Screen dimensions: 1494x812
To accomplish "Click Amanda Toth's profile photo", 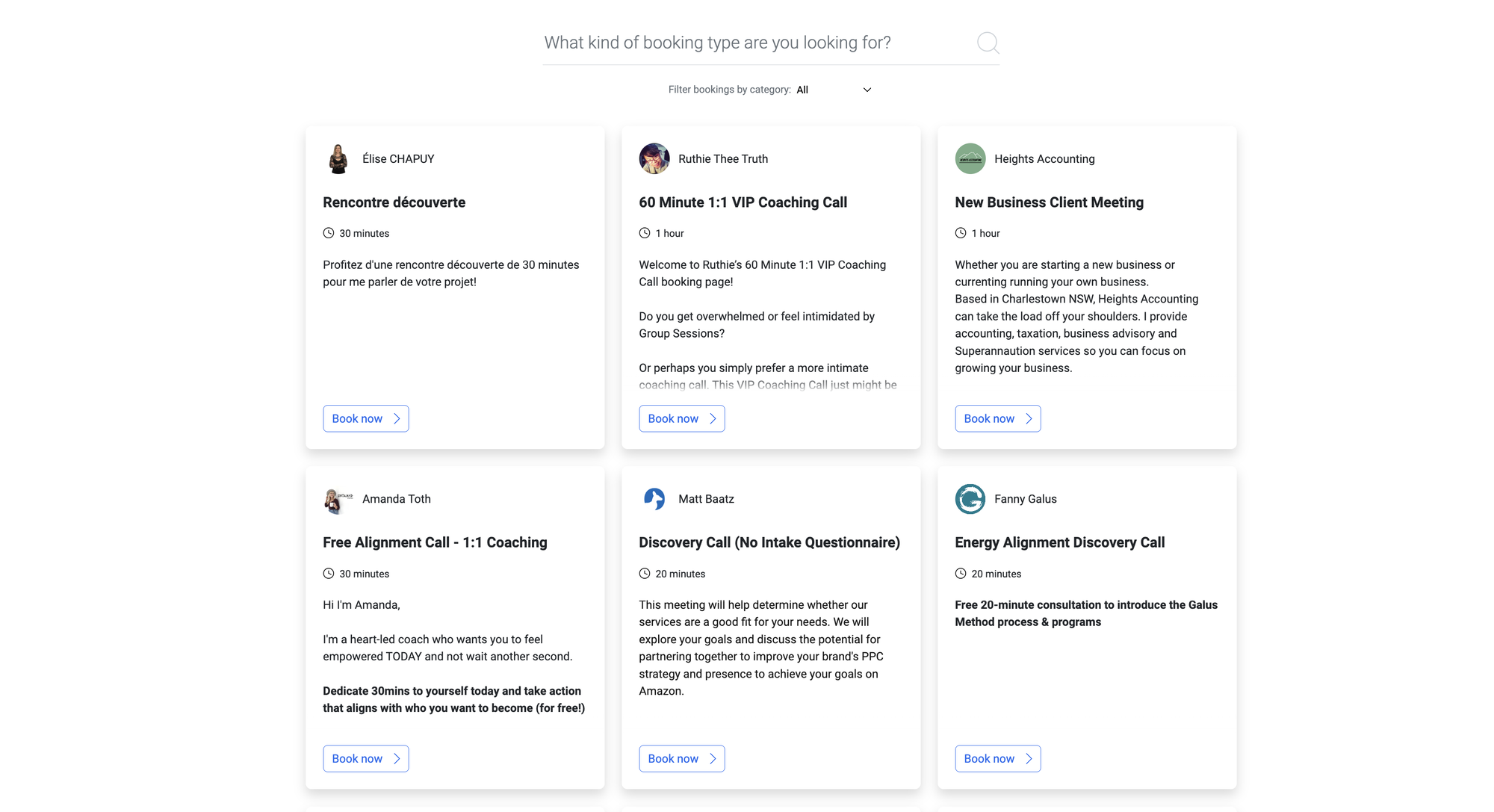I will (x=338, y=499).
